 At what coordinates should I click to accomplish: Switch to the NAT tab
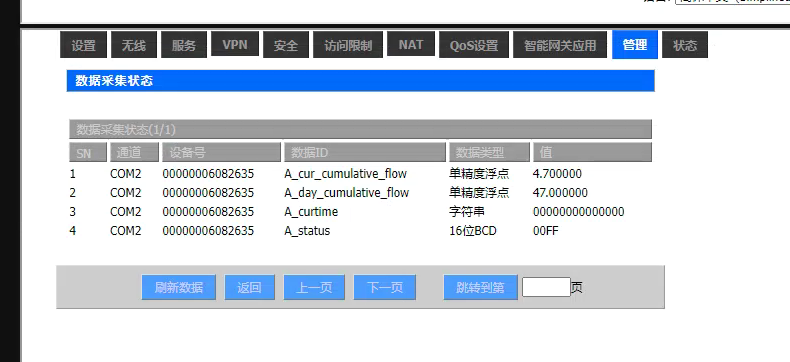(x=411, y=44)
